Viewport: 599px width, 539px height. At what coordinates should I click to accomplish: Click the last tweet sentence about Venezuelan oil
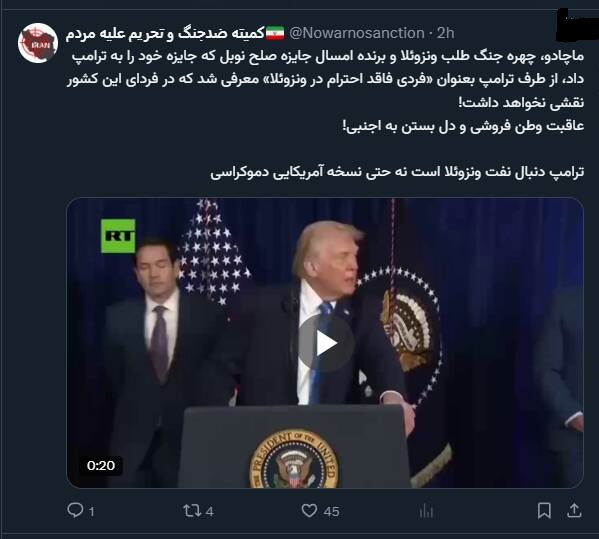point(397,172)
